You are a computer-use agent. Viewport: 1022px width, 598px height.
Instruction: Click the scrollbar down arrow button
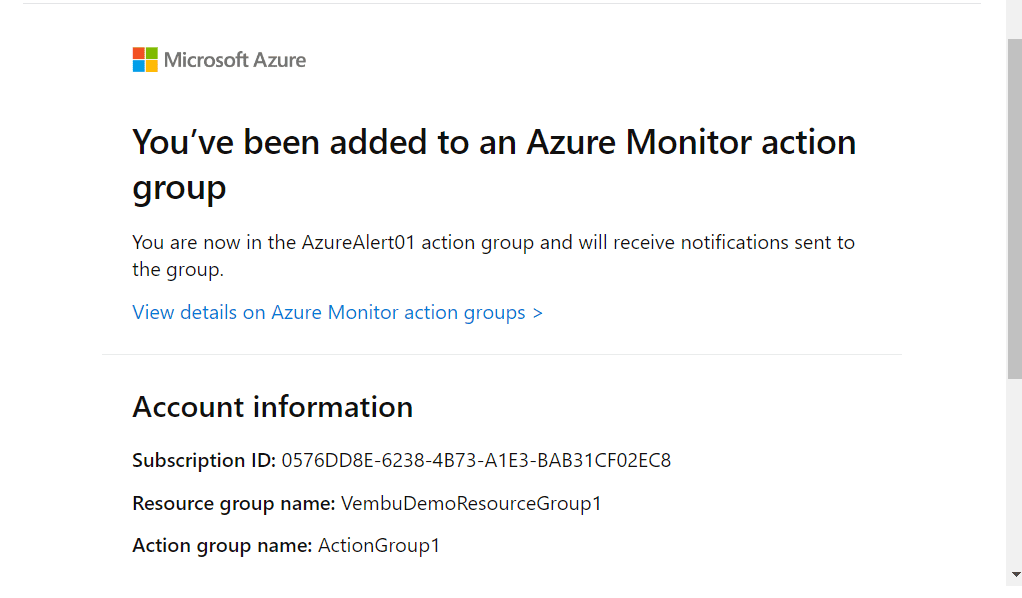click(x=1014, y=575)
